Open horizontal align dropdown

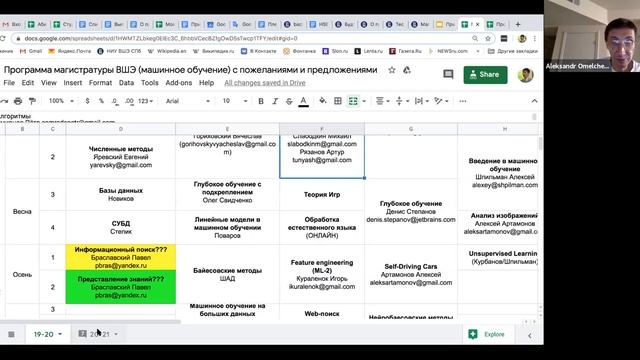(382, 101)
